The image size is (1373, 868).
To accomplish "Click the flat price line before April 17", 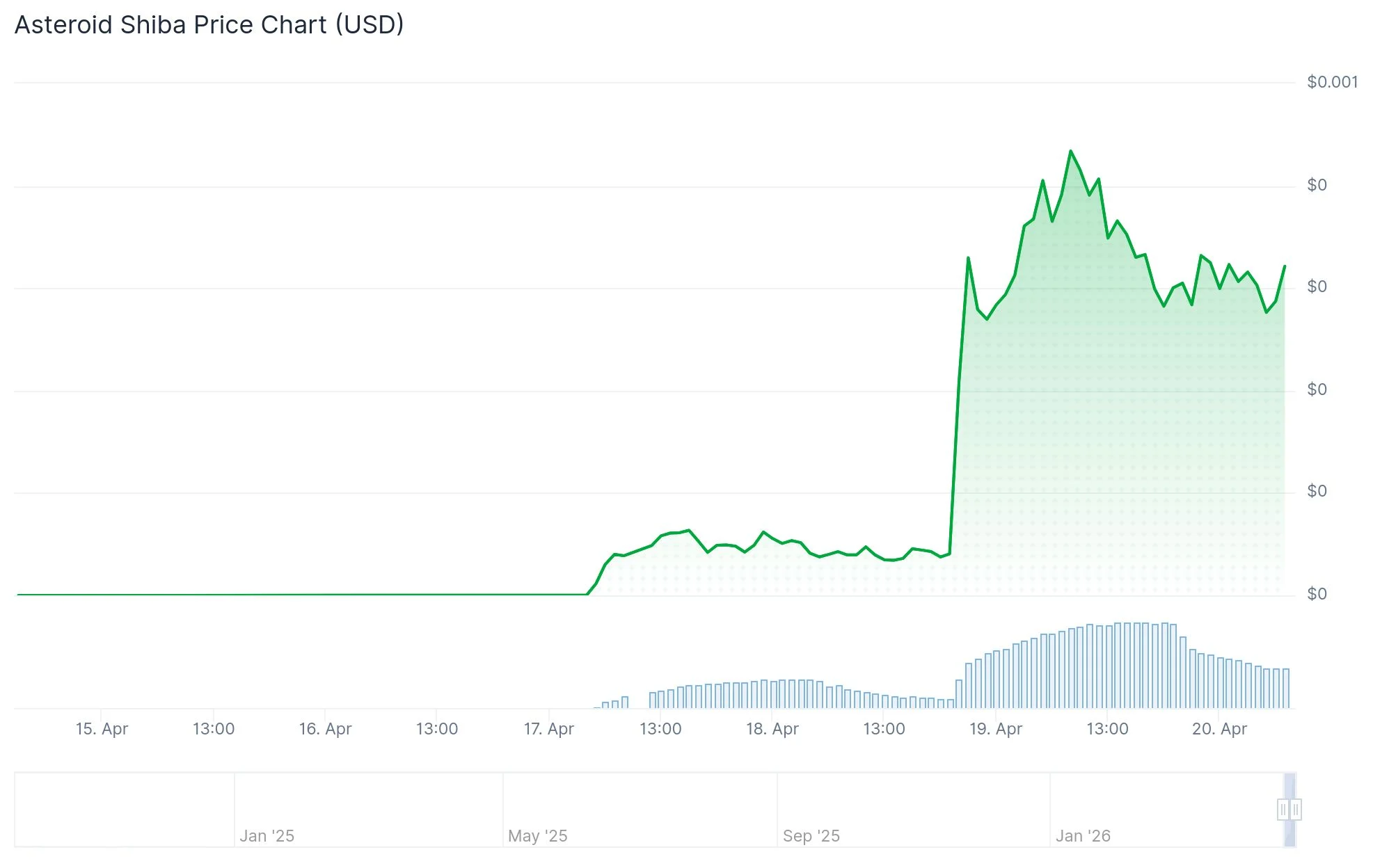I will click(x=278, y=595).
